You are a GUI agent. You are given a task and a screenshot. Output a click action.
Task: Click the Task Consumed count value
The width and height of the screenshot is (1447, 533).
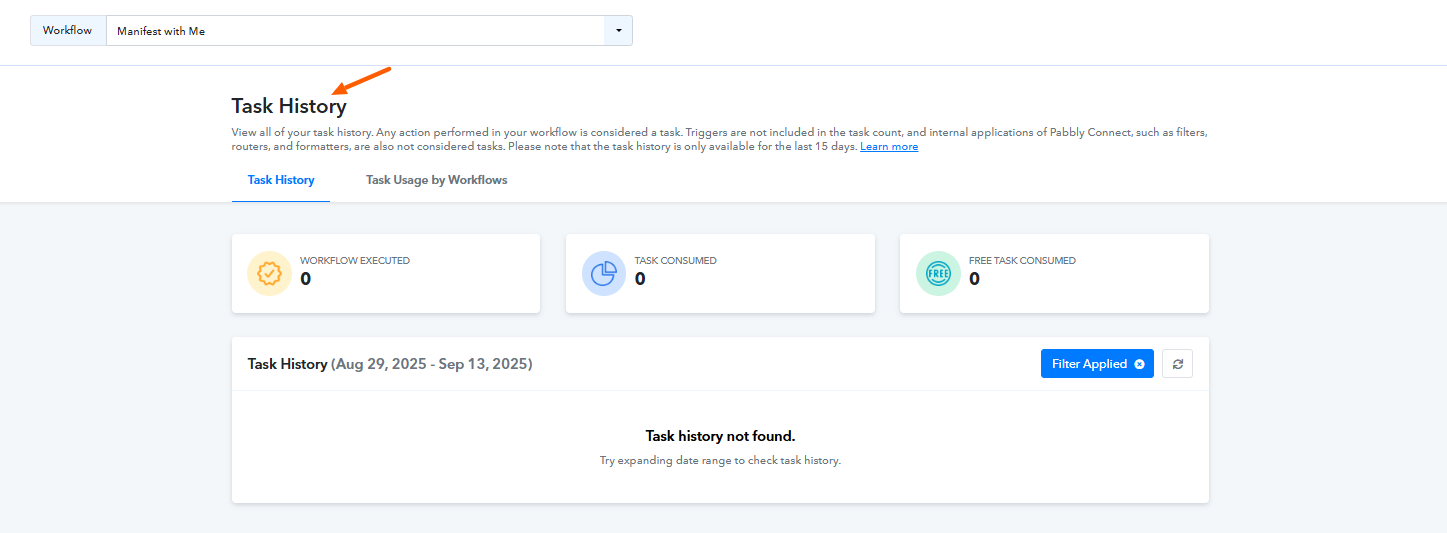tap(640, 279)
